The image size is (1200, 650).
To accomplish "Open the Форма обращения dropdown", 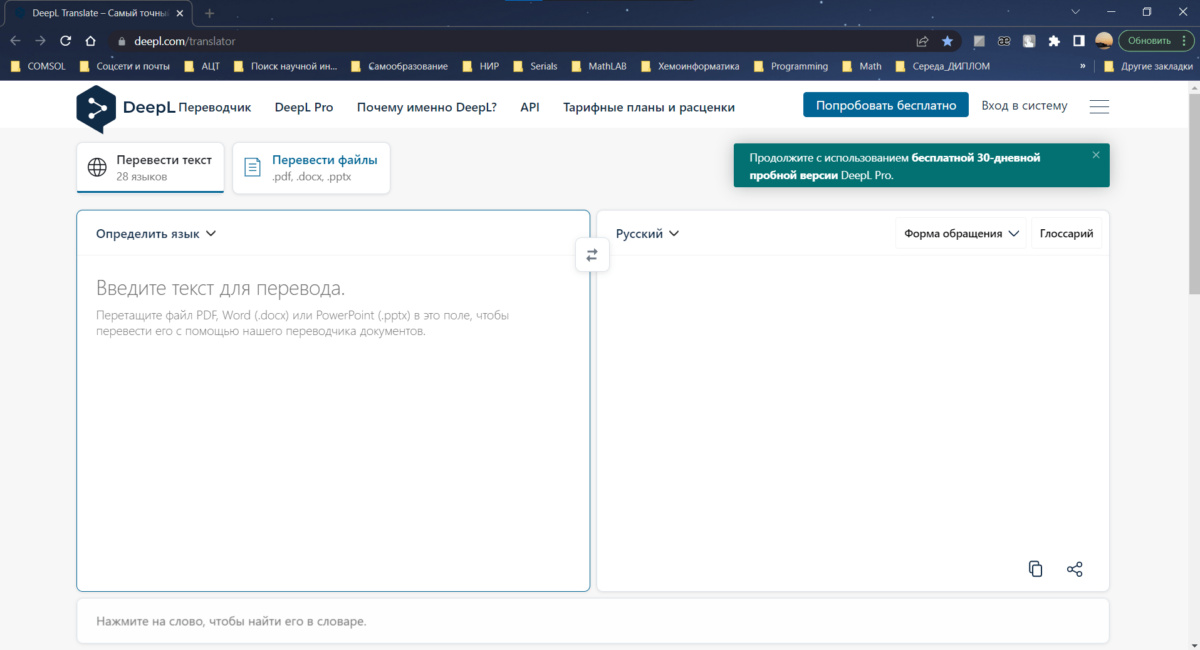I will click(x=961, y=234).
